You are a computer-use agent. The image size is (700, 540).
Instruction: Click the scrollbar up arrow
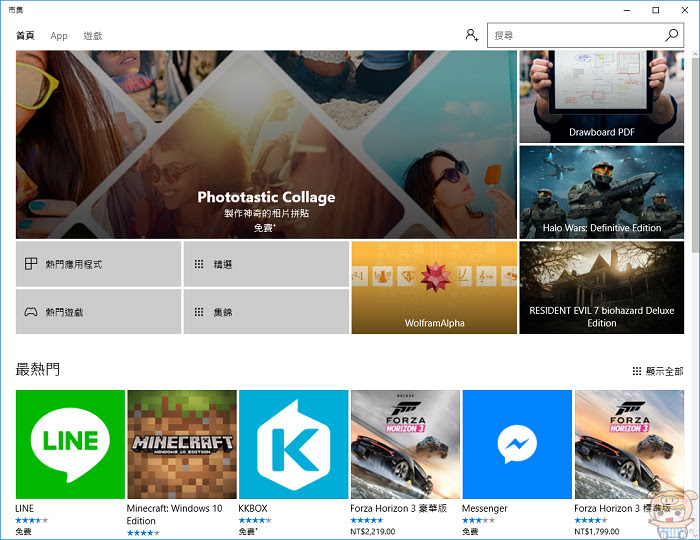coord(695,54)
